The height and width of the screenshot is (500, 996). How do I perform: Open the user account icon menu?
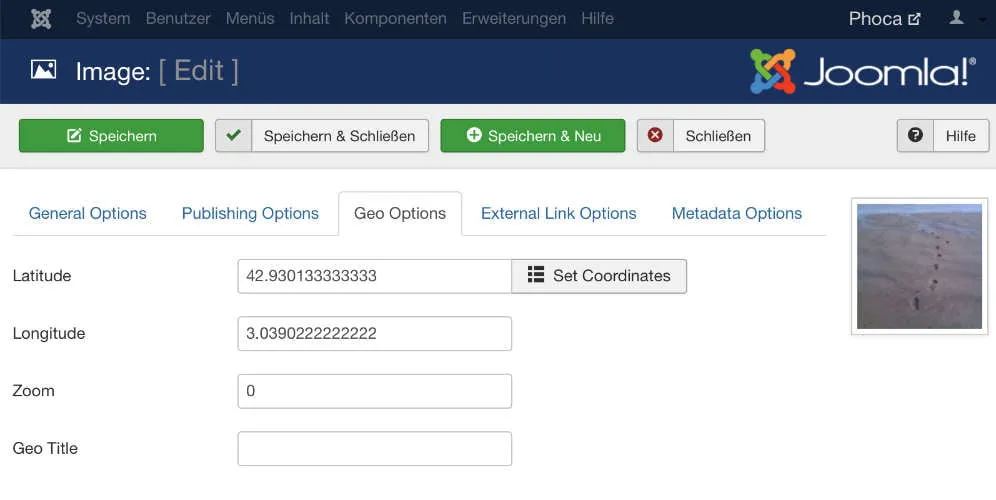pyautogui.click(x=956, y=18)
